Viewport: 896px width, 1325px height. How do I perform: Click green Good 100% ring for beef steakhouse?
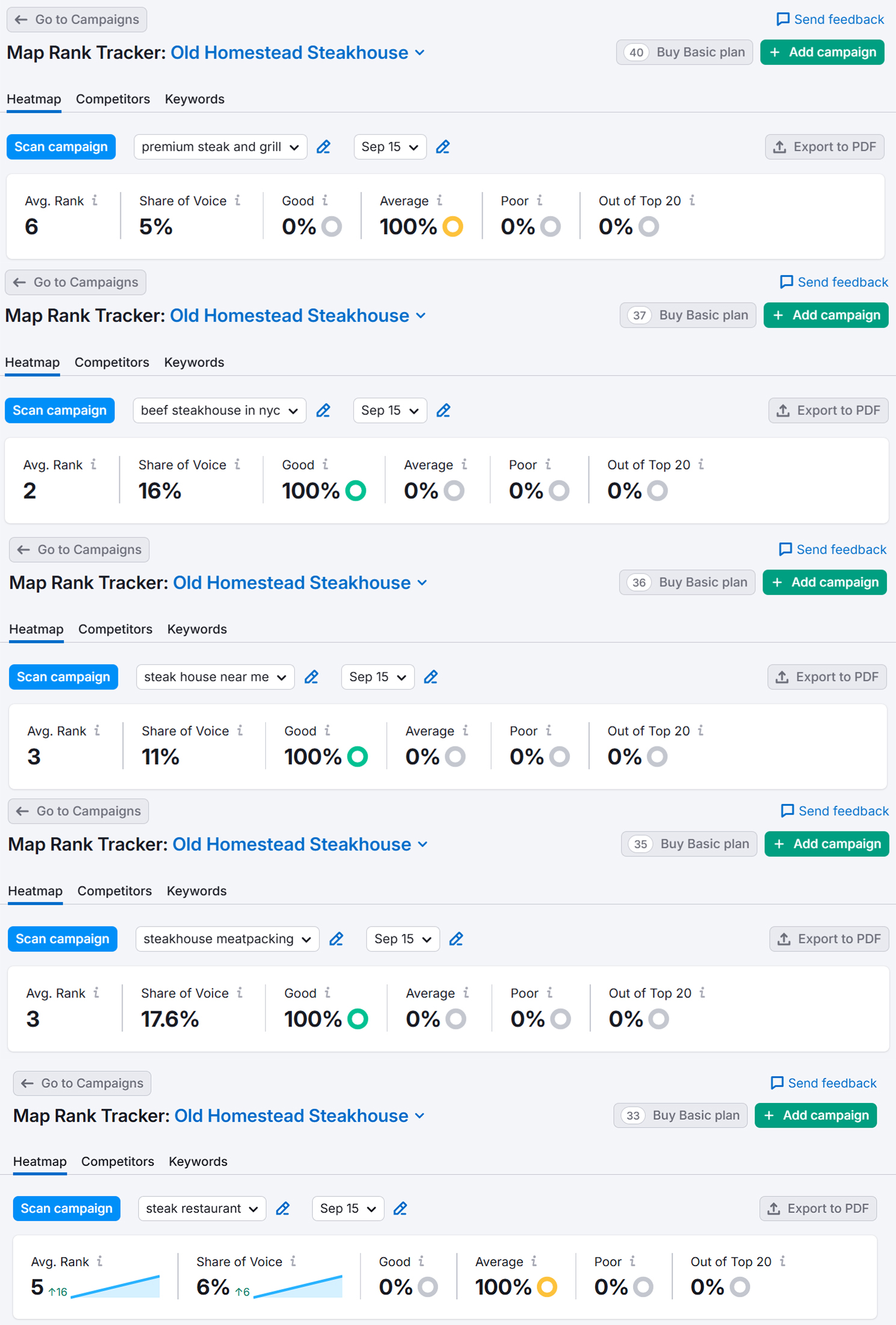click(x=356, y=490)
